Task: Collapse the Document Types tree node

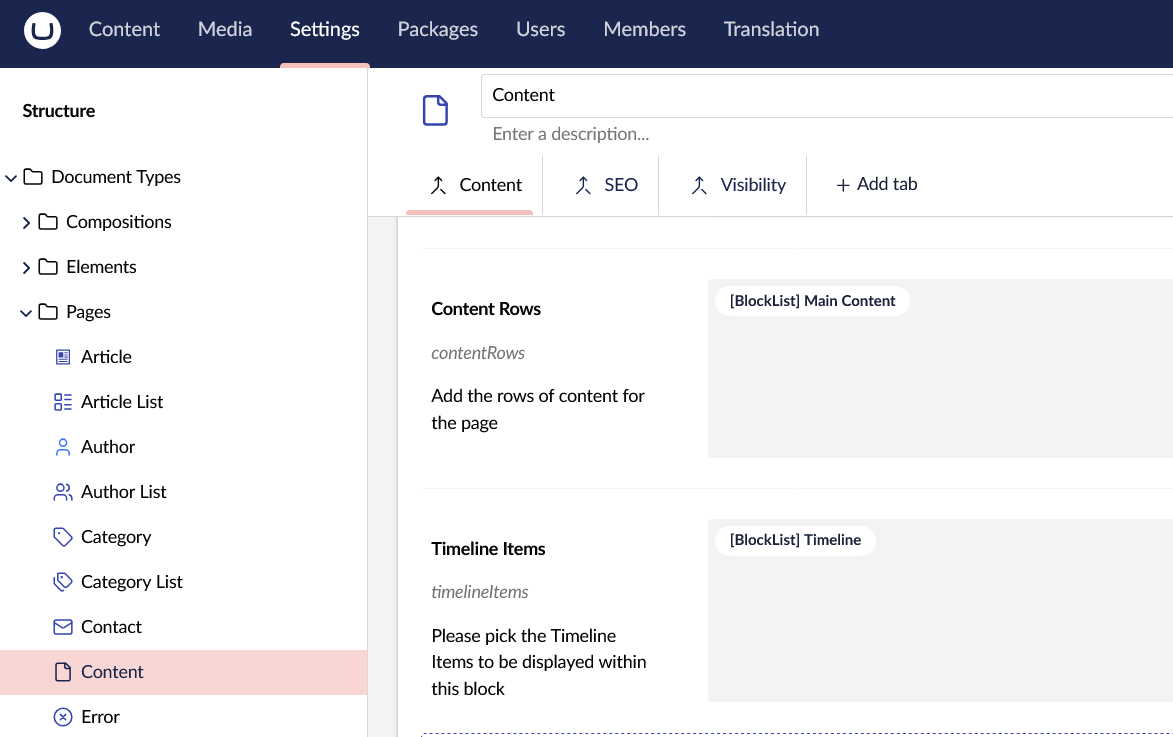Action: 12,177
